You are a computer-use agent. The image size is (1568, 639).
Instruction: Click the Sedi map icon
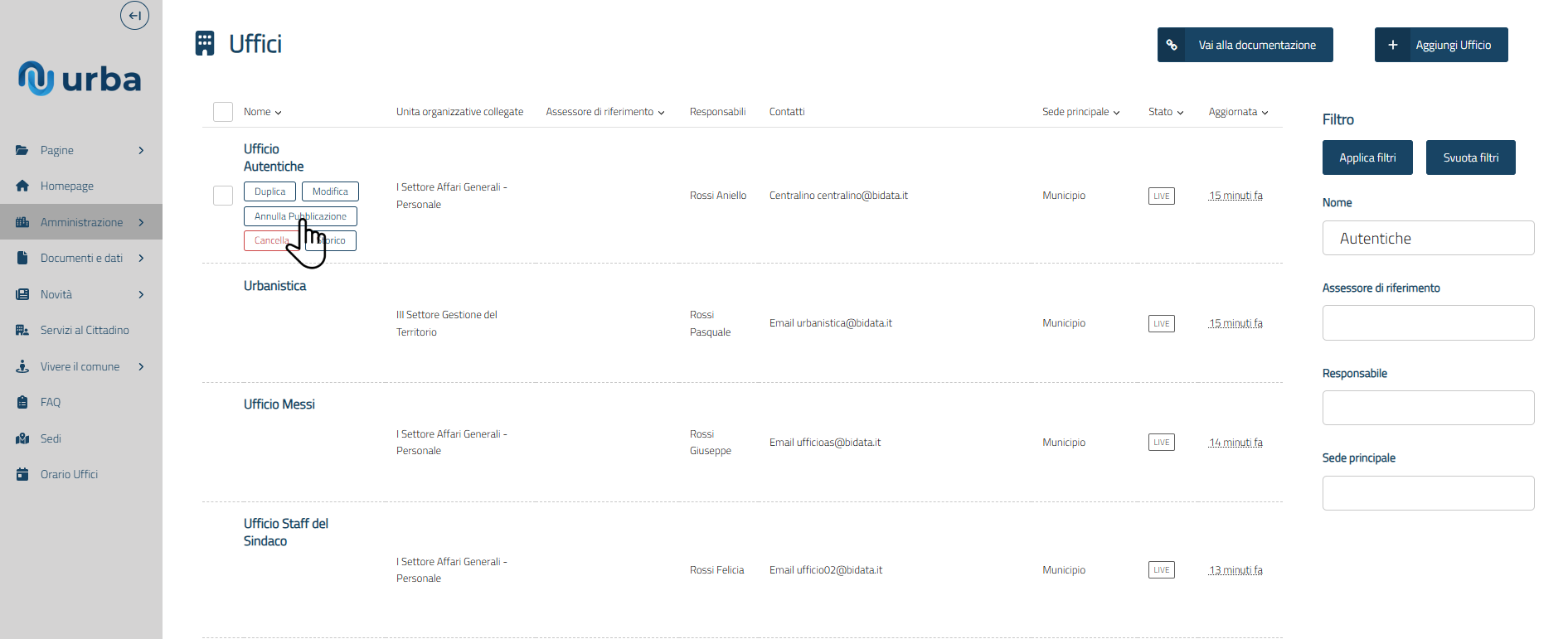pos(22,438)
